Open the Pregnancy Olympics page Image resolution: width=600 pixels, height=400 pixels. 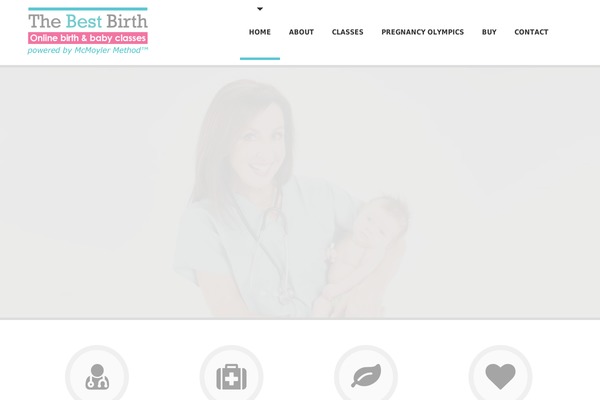422,32
